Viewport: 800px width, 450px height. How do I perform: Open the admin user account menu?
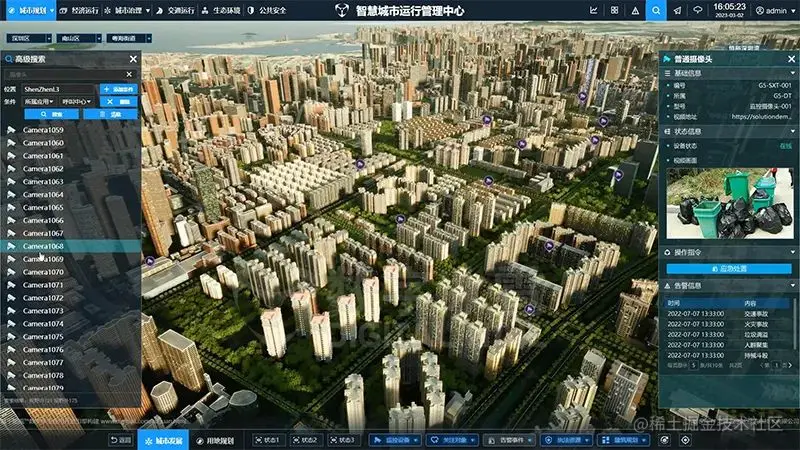(x=775, y=10)
